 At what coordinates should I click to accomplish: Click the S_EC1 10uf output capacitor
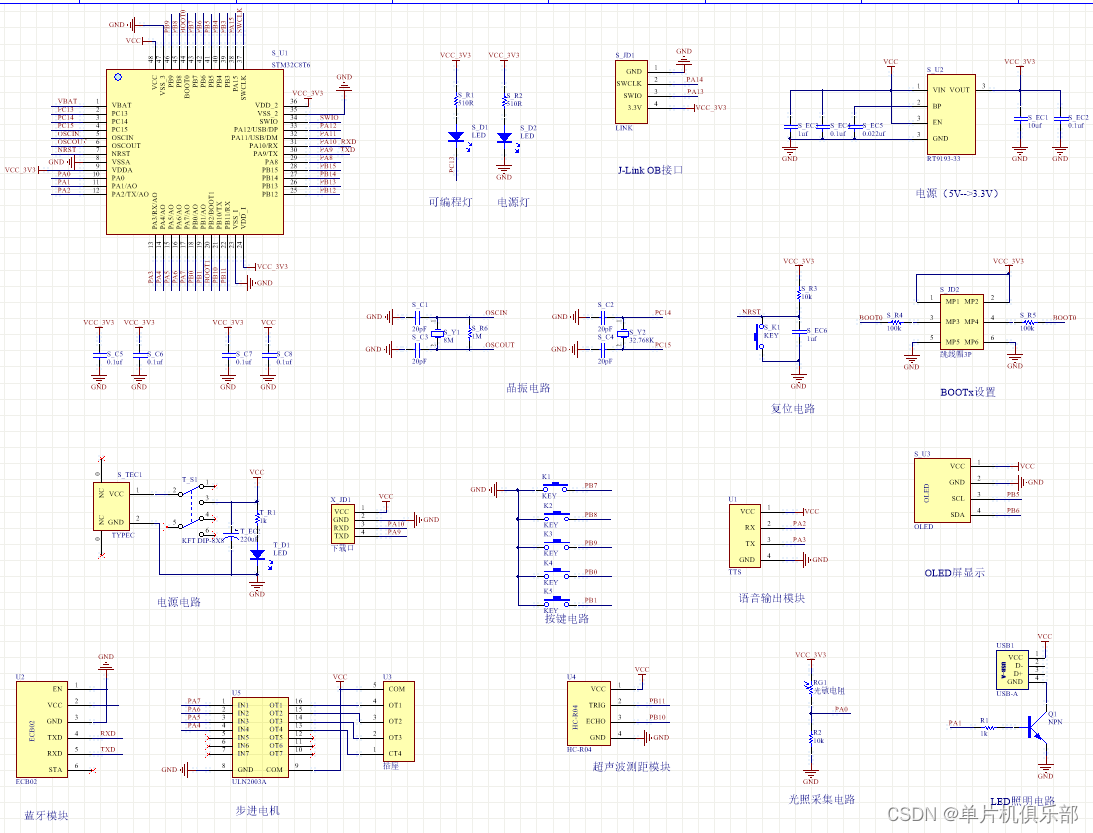point(1020,119)
